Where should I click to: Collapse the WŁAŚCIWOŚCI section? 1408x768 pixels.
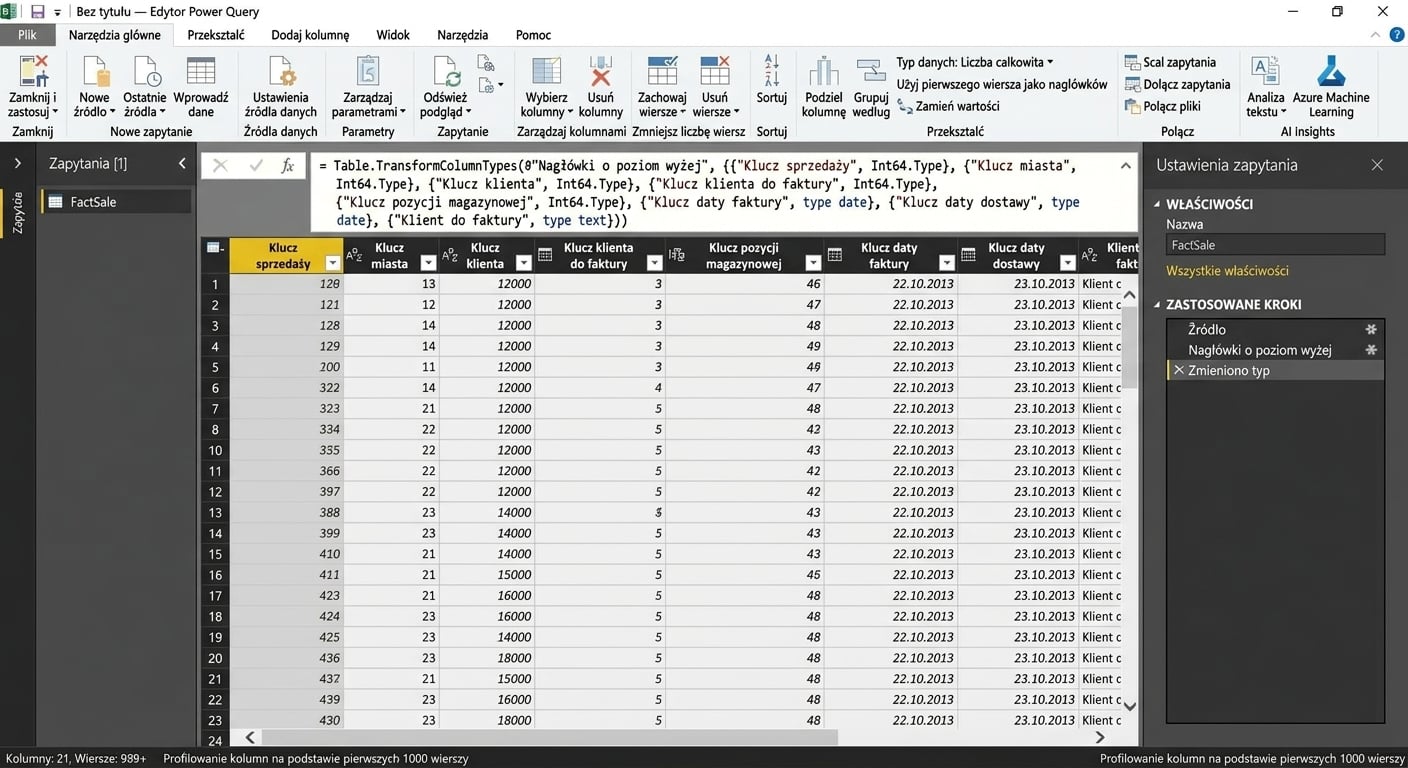[x=1158, y=204]
